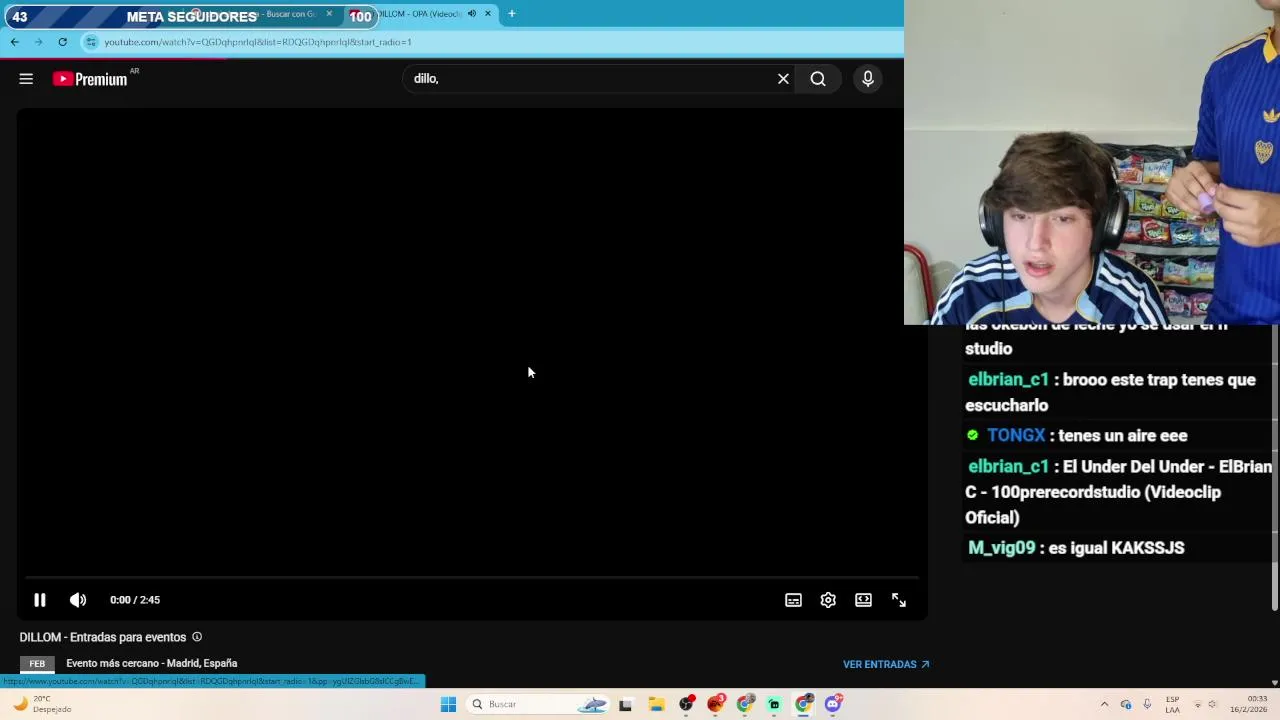Go back with the browser back arrow

tap(14, 42)
